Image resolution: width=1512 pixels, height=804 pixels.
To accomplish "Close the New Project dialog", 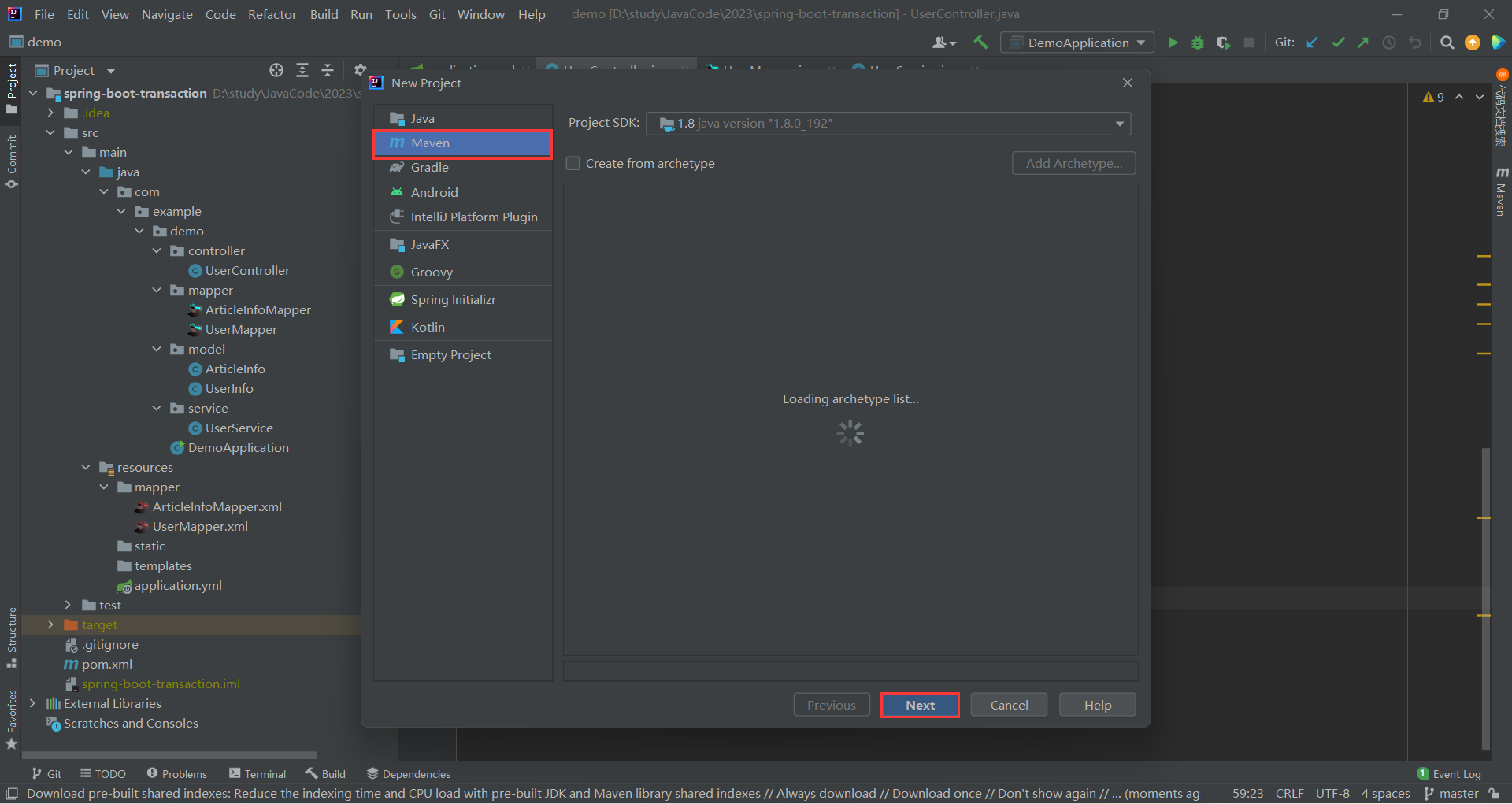I will pyautogui.click(x=1128, y=83).
